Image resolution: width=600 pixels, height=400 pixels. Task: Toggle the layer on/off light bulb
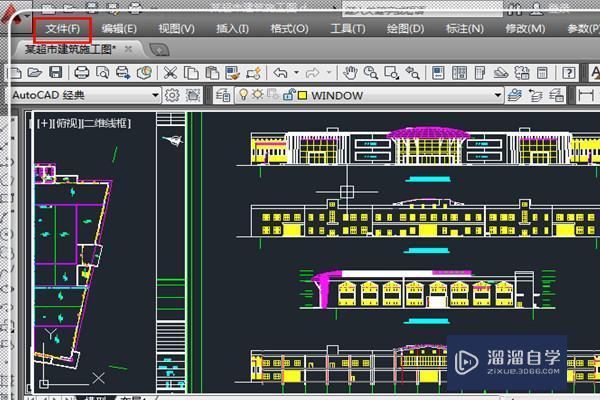click(x=243, y=95)
